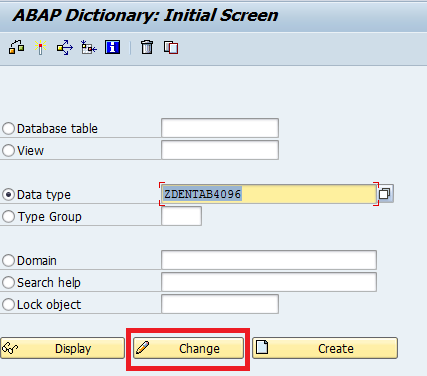Click the Change button
This screenshot has height=376, width=427.
click(x=188, y=348)
